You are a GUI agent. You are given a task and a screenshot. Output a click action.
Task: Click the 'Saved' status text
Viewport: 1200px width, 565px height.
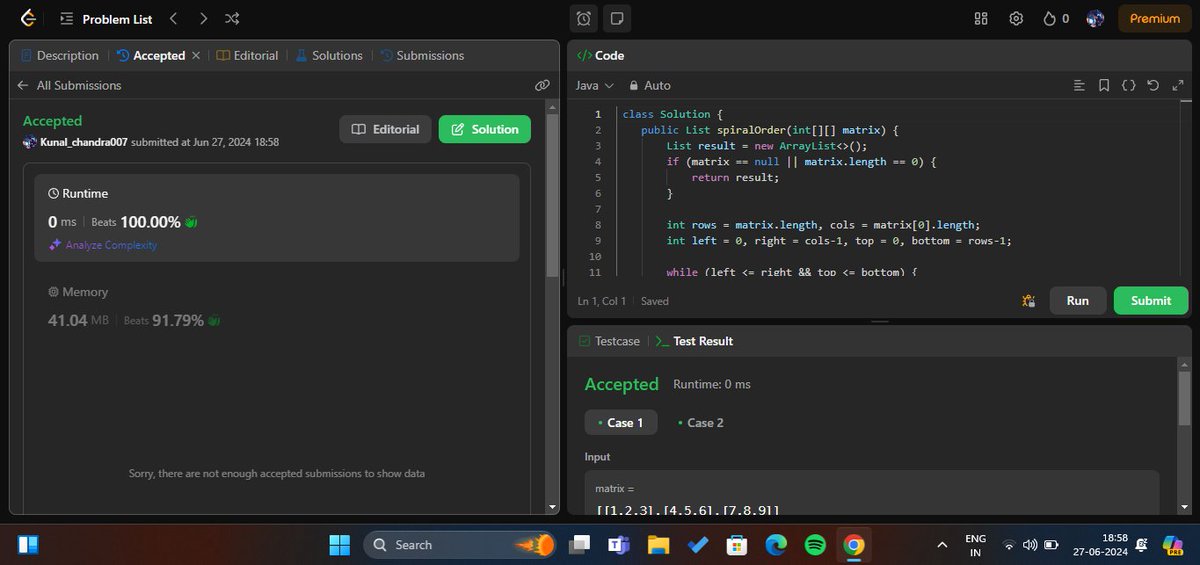(655, 301)
